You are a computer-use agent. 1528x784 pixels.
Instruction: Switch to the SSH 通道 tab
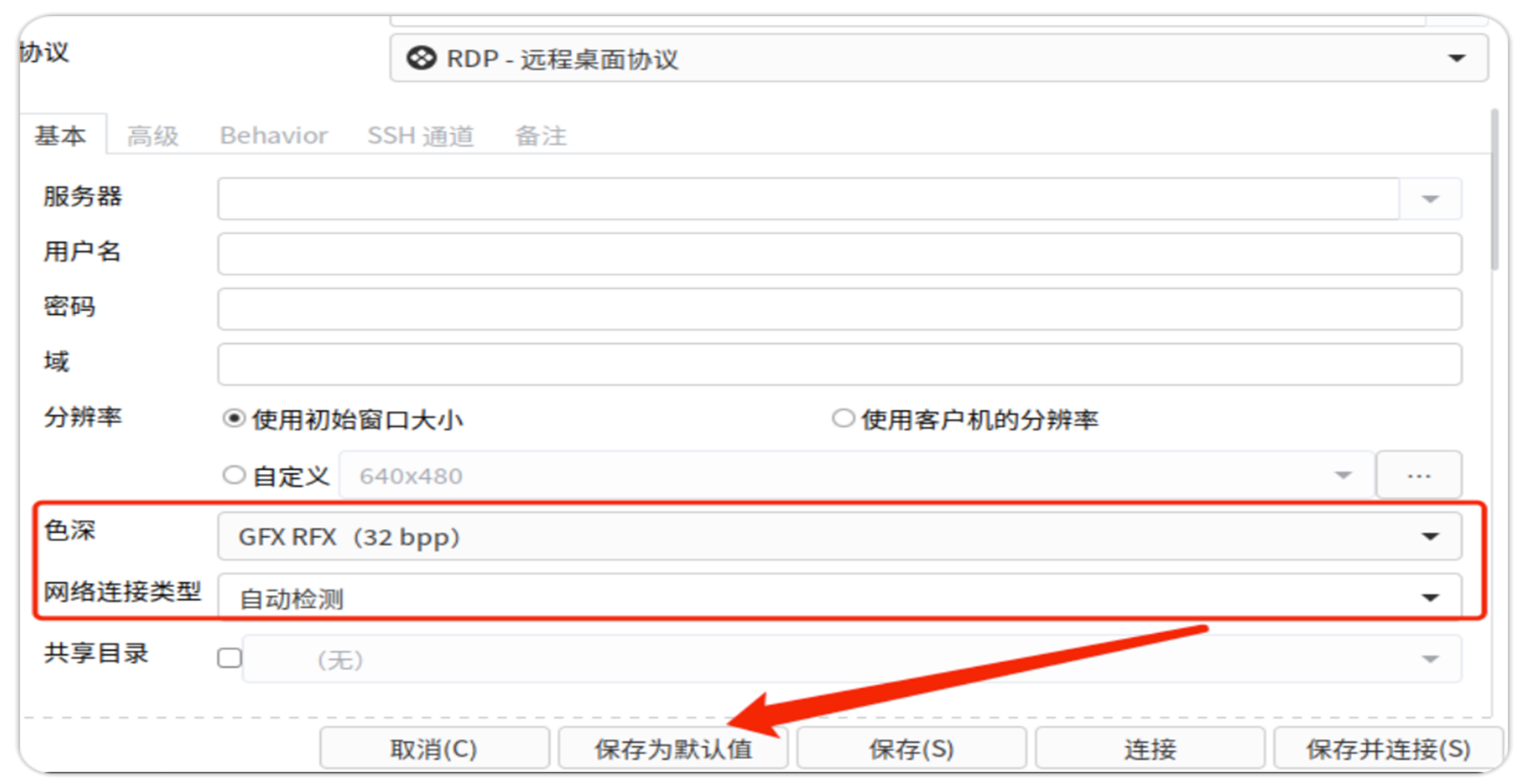click(x=420, y=136)
